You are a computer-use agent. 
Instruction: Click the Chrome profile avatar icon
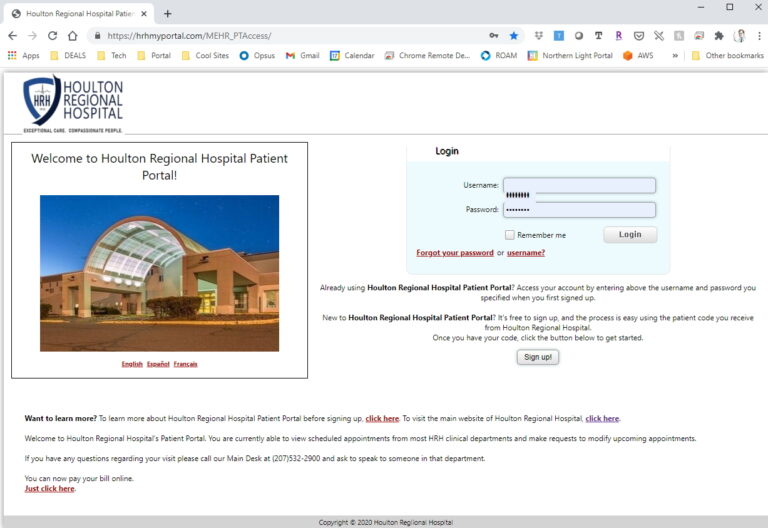click(738, 35)
